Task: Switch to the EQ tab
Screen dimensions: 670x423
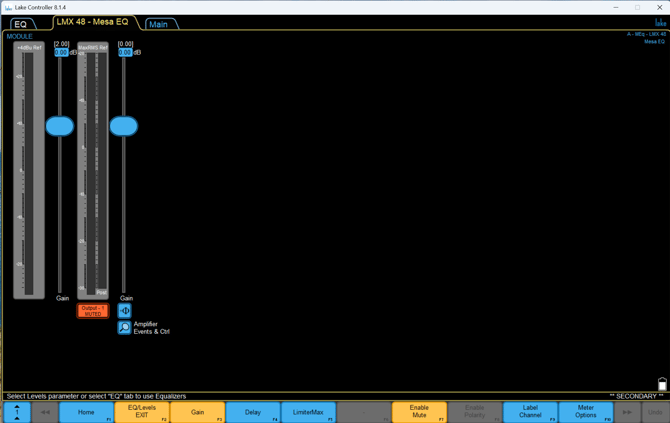Action: tap(21, 24)
